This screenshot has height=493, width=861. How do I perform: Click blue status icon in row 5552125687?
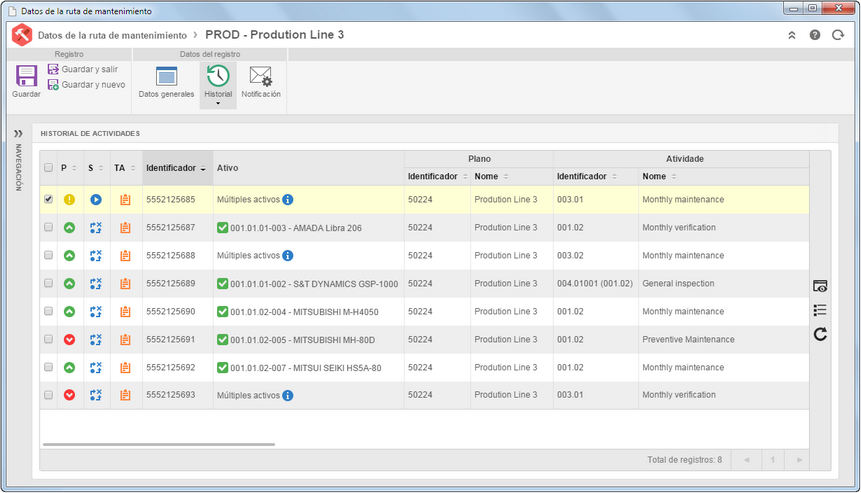pos(96,227)
